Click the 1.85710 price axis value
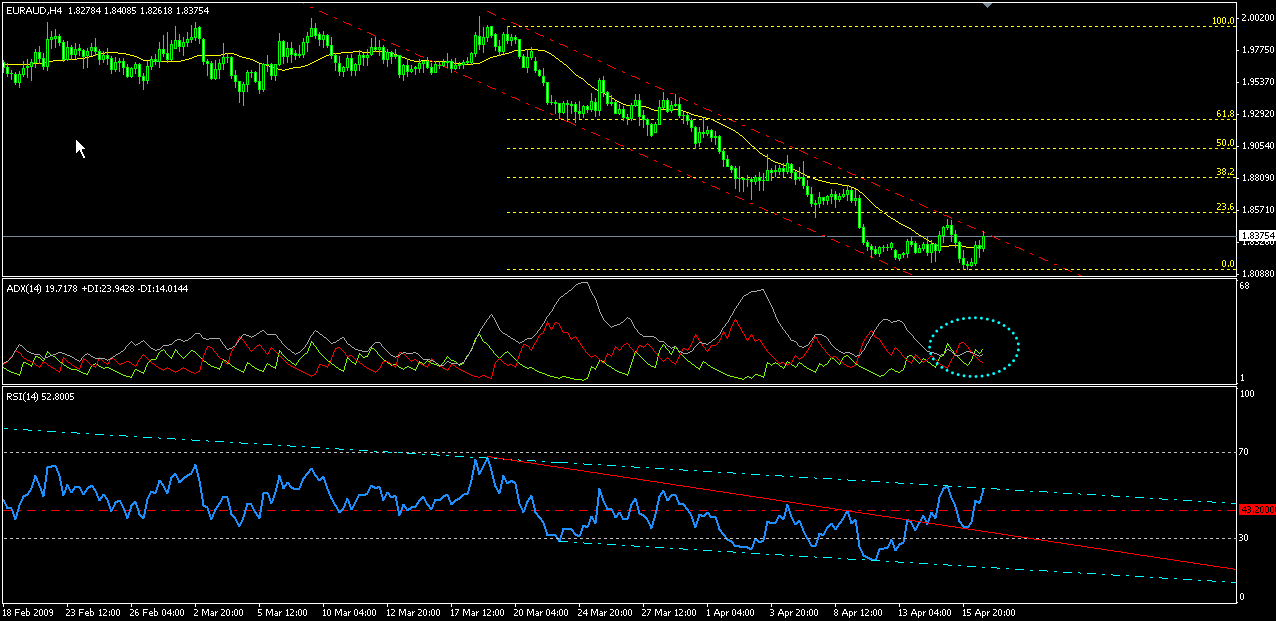 (x=1256, y=211)
